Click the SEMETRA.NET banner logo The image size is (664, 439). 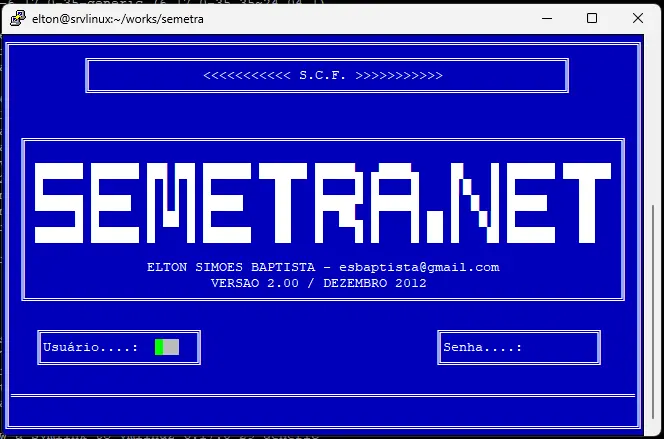[x=323, y=203]
